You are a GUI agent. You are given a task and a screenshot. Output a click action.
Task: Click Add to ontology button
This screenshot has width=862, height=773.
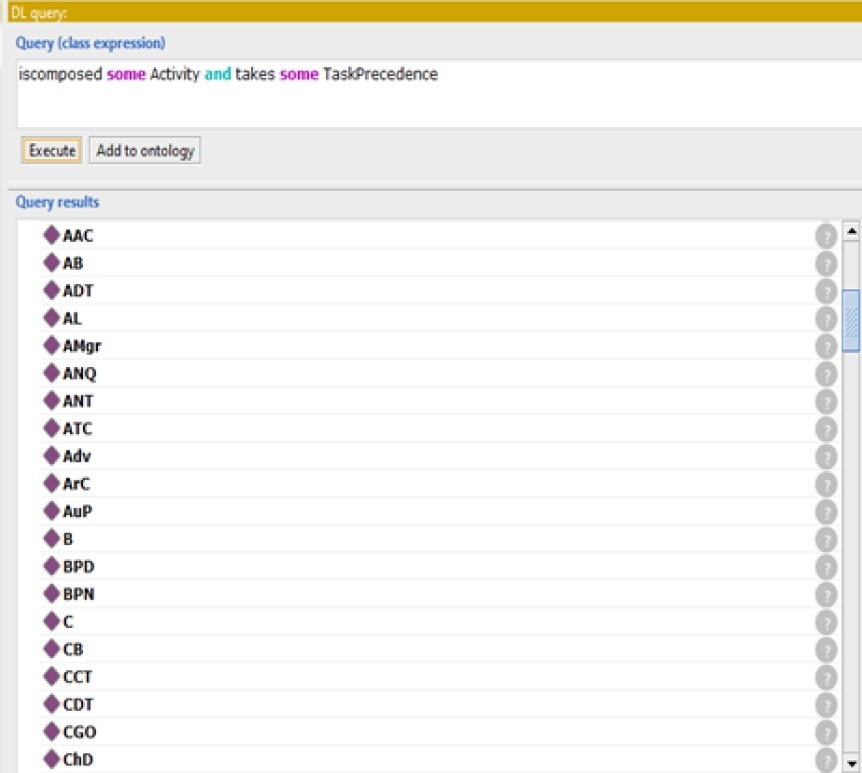pyautogui.click(x=145, y=151)
